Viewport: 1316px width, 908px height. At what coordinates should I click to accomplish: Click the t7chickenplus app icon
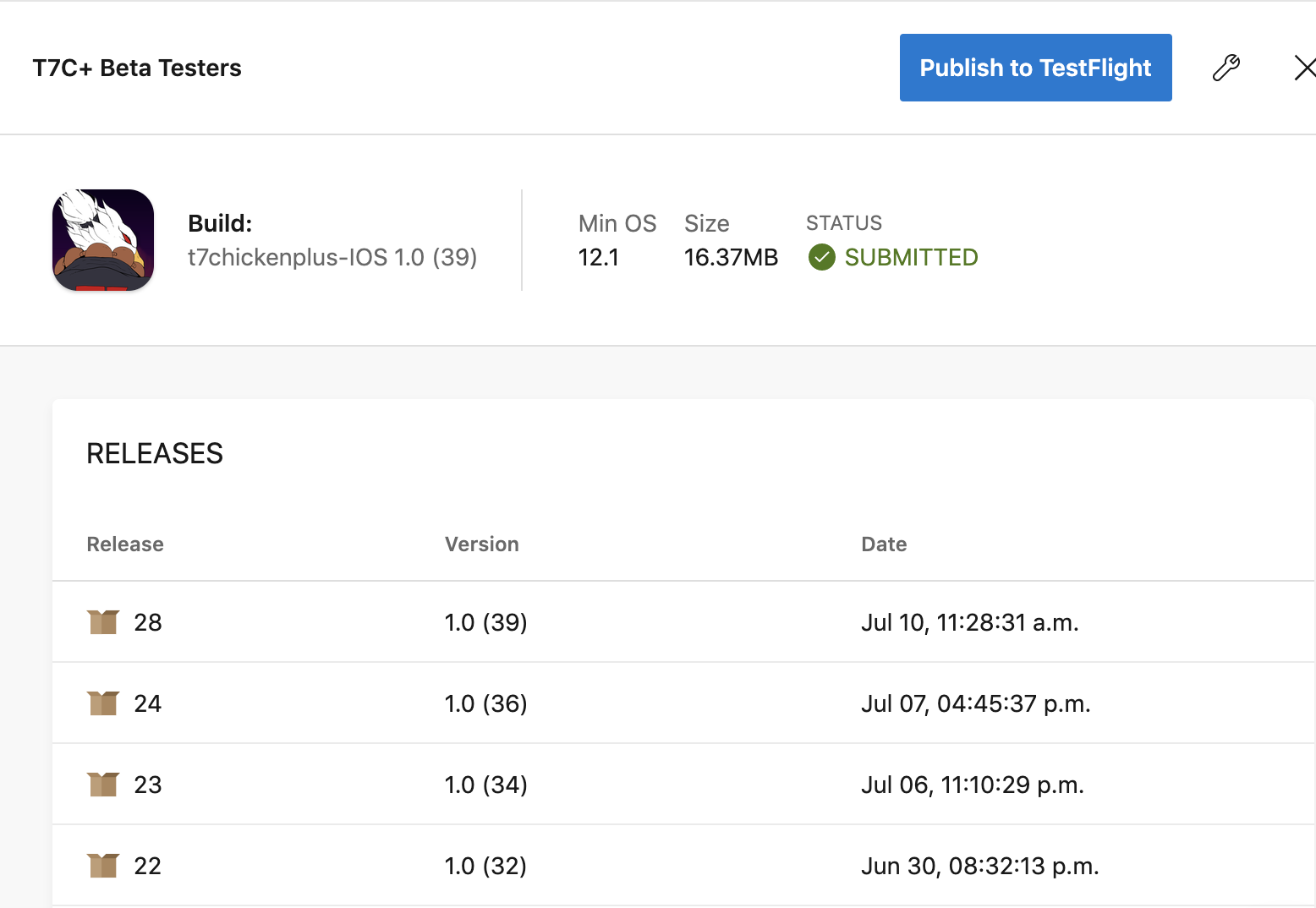[103, 240]
